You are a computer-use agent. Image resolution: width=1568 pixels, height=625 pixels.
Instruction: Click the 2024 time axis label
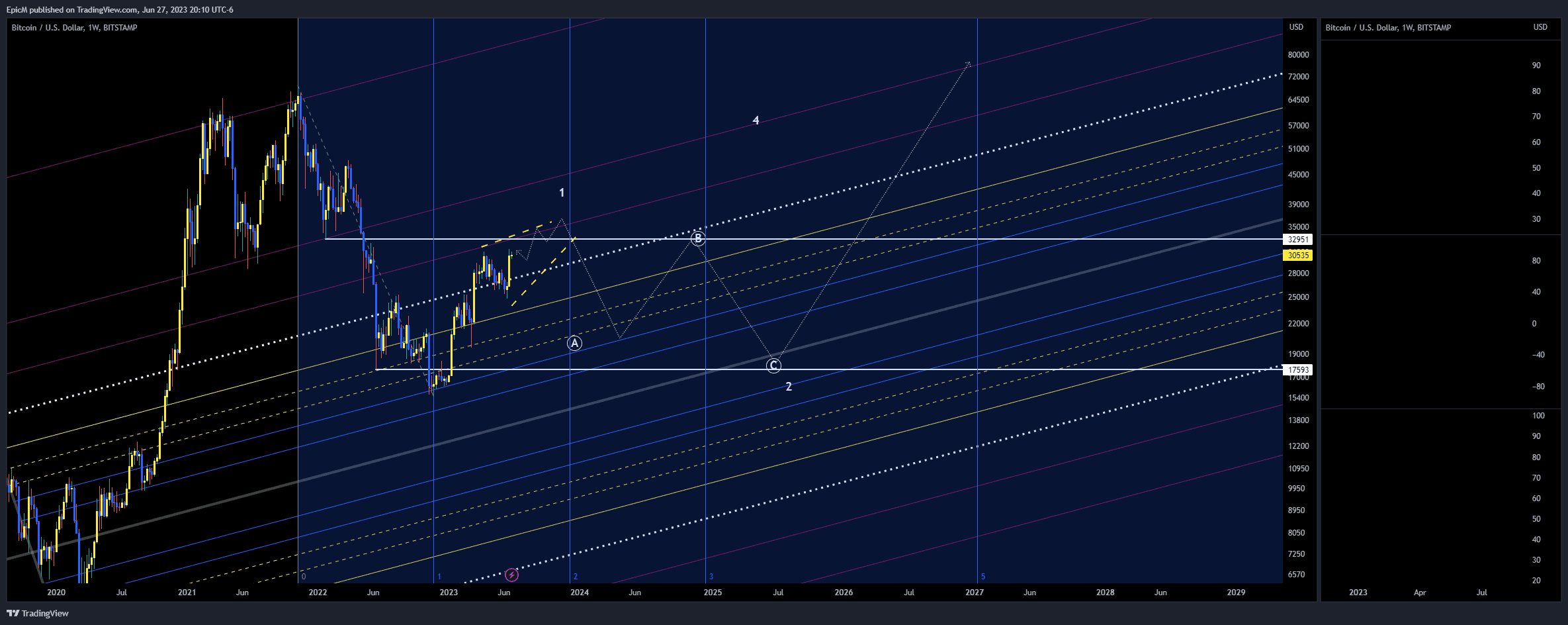click(580, 593)
